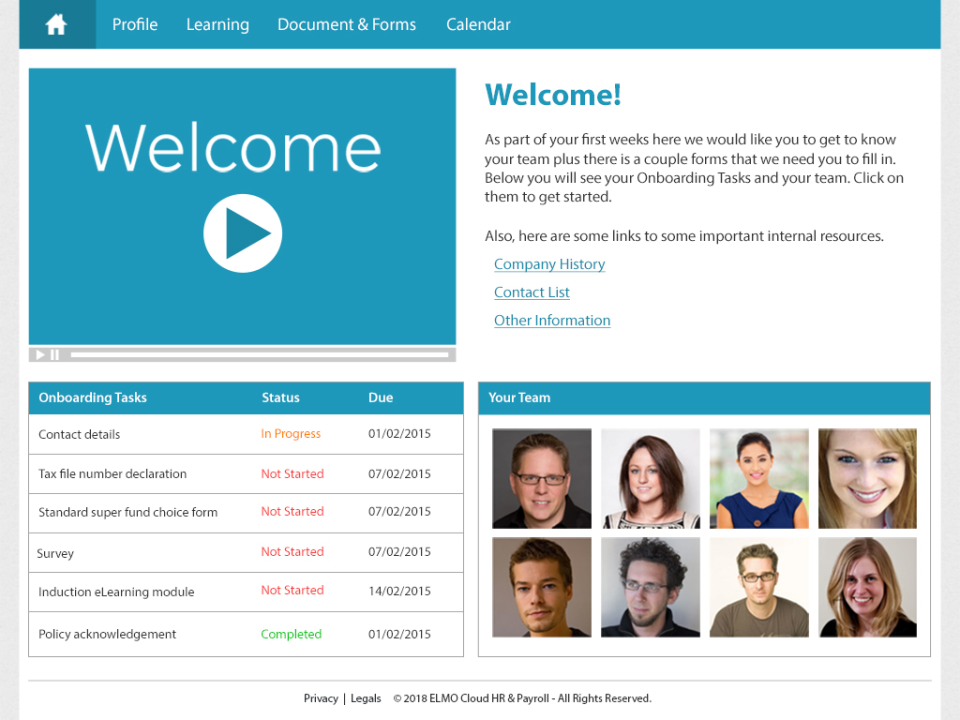Click the In Progress status of Contact details
The image size is (960, 720).
[291, 433]
